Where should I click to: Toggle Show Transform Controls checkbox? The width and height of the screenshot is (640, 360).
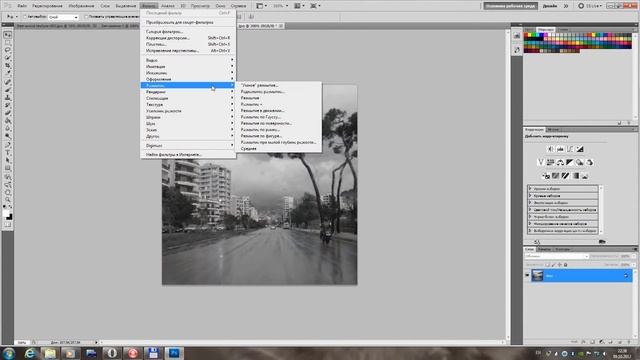[x=86, y=17]
